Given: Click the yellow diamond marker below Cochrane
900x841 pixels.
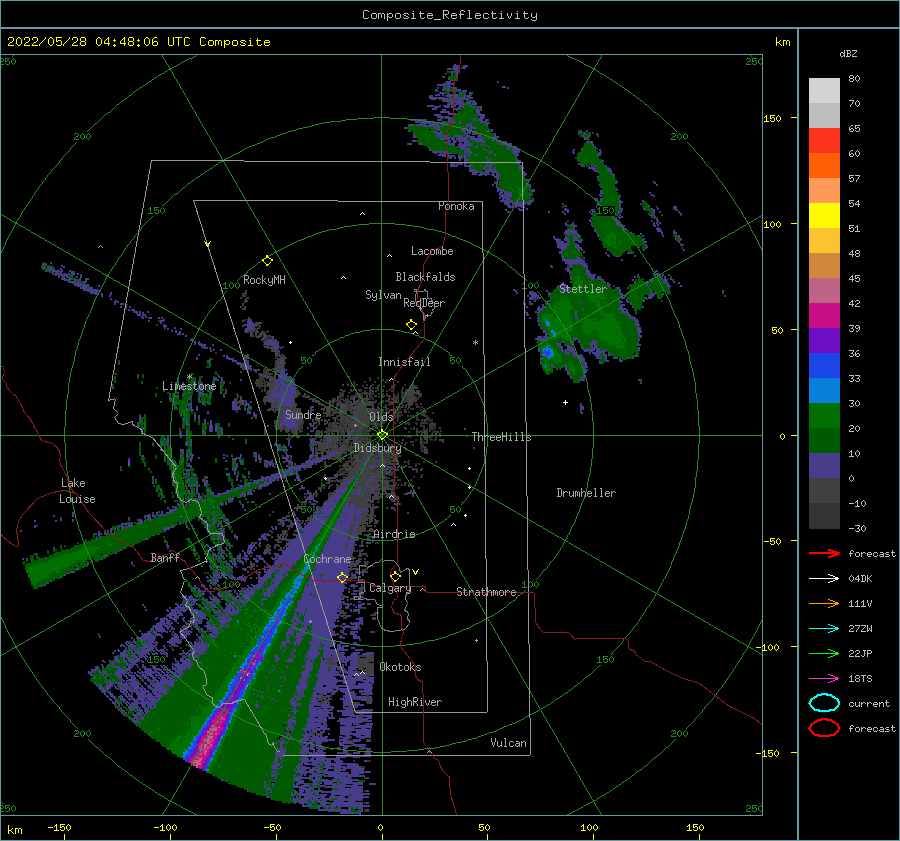Looking at the screenshot, I should click(342, 577).
